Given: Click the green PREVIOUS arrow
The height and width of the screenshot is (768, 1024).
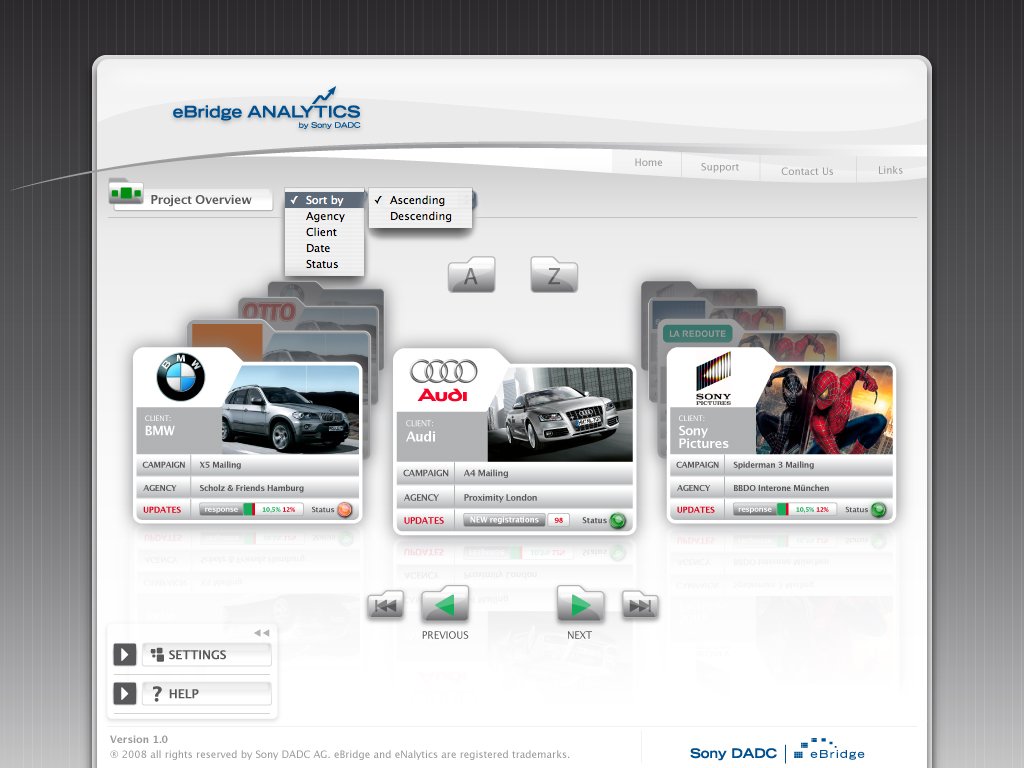Looking at the screenshot, I should coord(445,604).
